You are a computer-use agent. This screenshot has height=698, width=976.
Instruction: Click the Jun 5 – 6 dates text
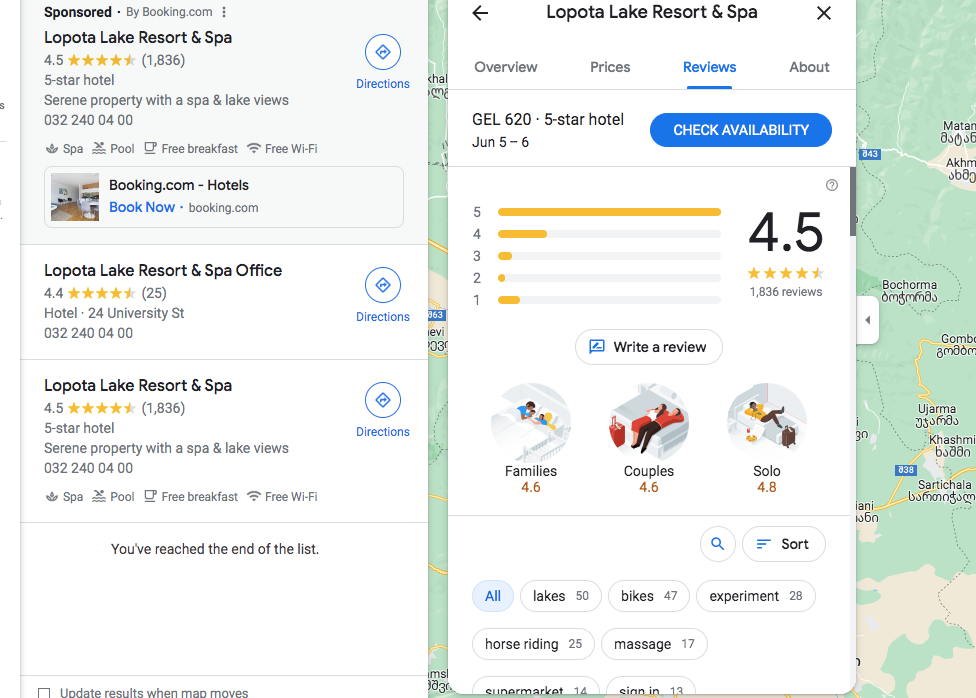pos(500,143)
